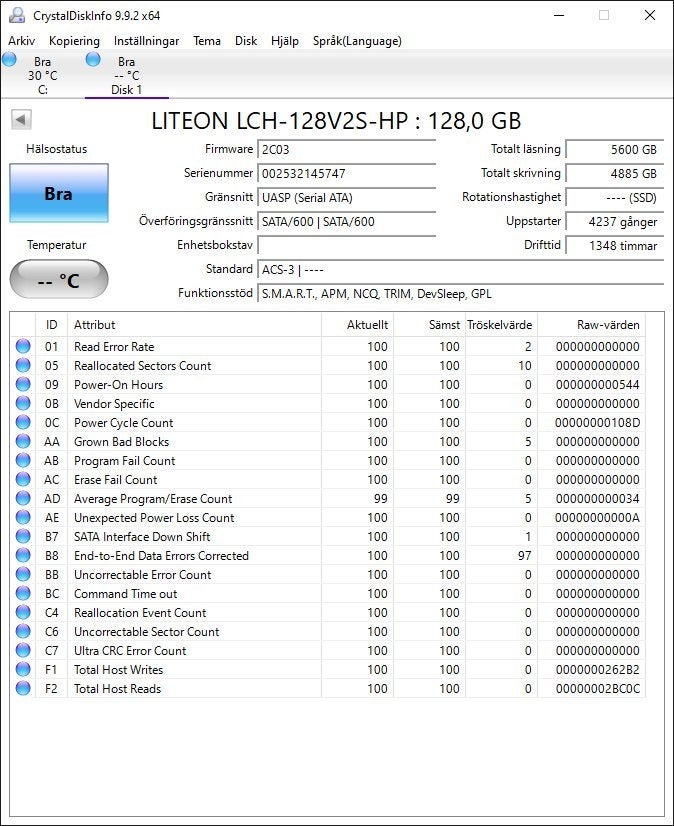
Task: Click the Gränssnitt field UASP (Serial ATA)
Action: coord(346,198)
